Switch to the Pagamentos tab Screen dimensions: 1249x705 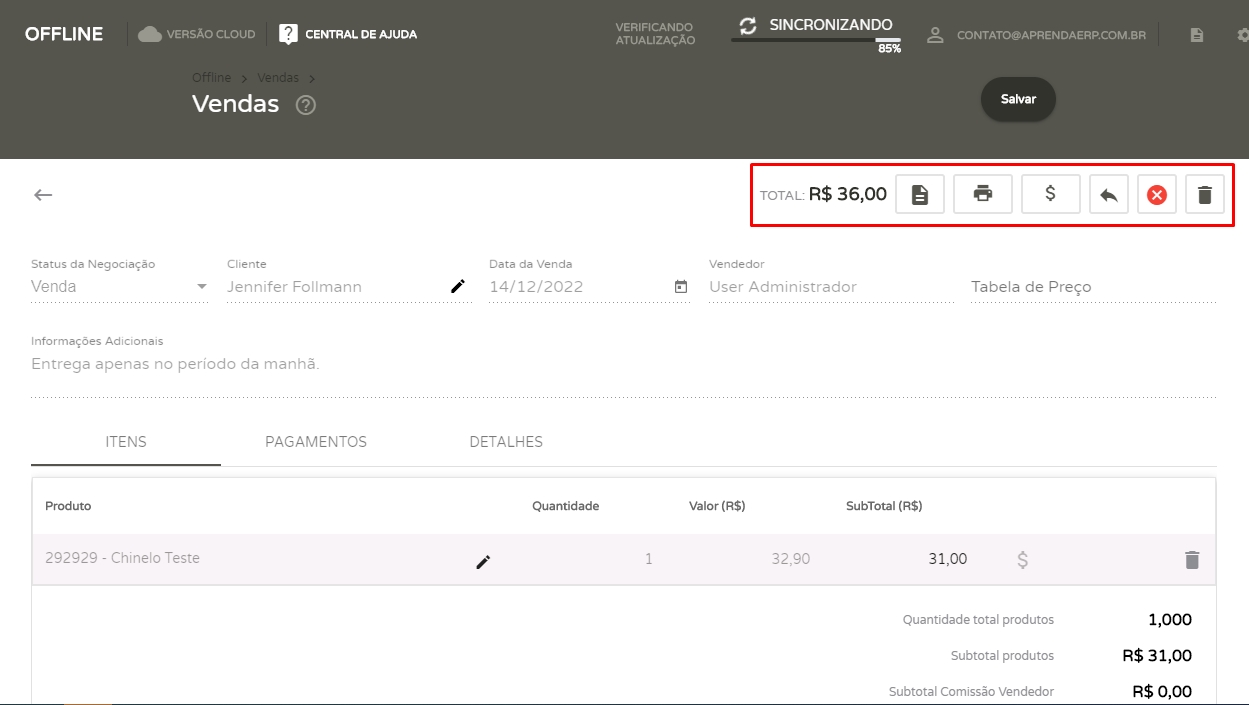point(316,442)
